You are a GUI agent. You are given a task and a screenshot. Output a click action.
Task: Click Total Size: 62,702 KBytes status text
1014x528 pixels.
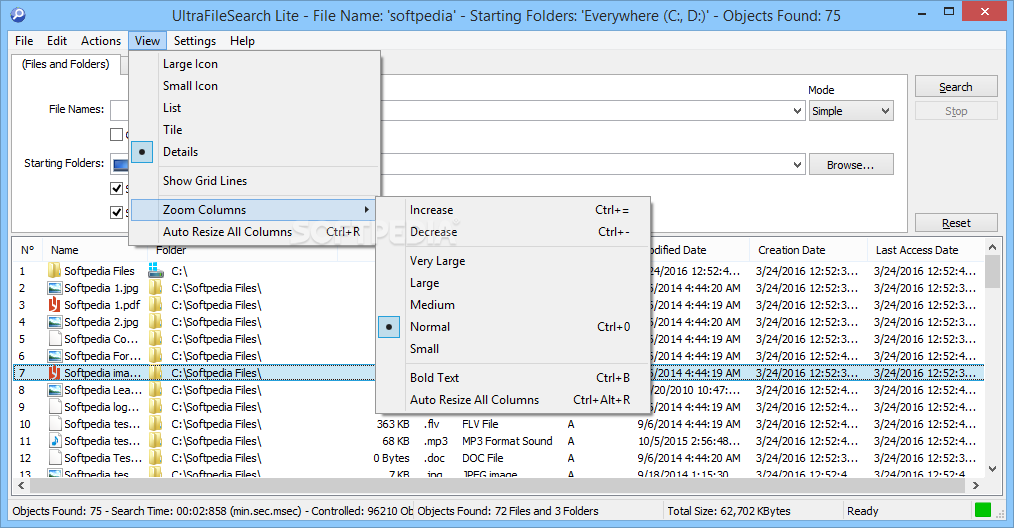coord(729,511)
